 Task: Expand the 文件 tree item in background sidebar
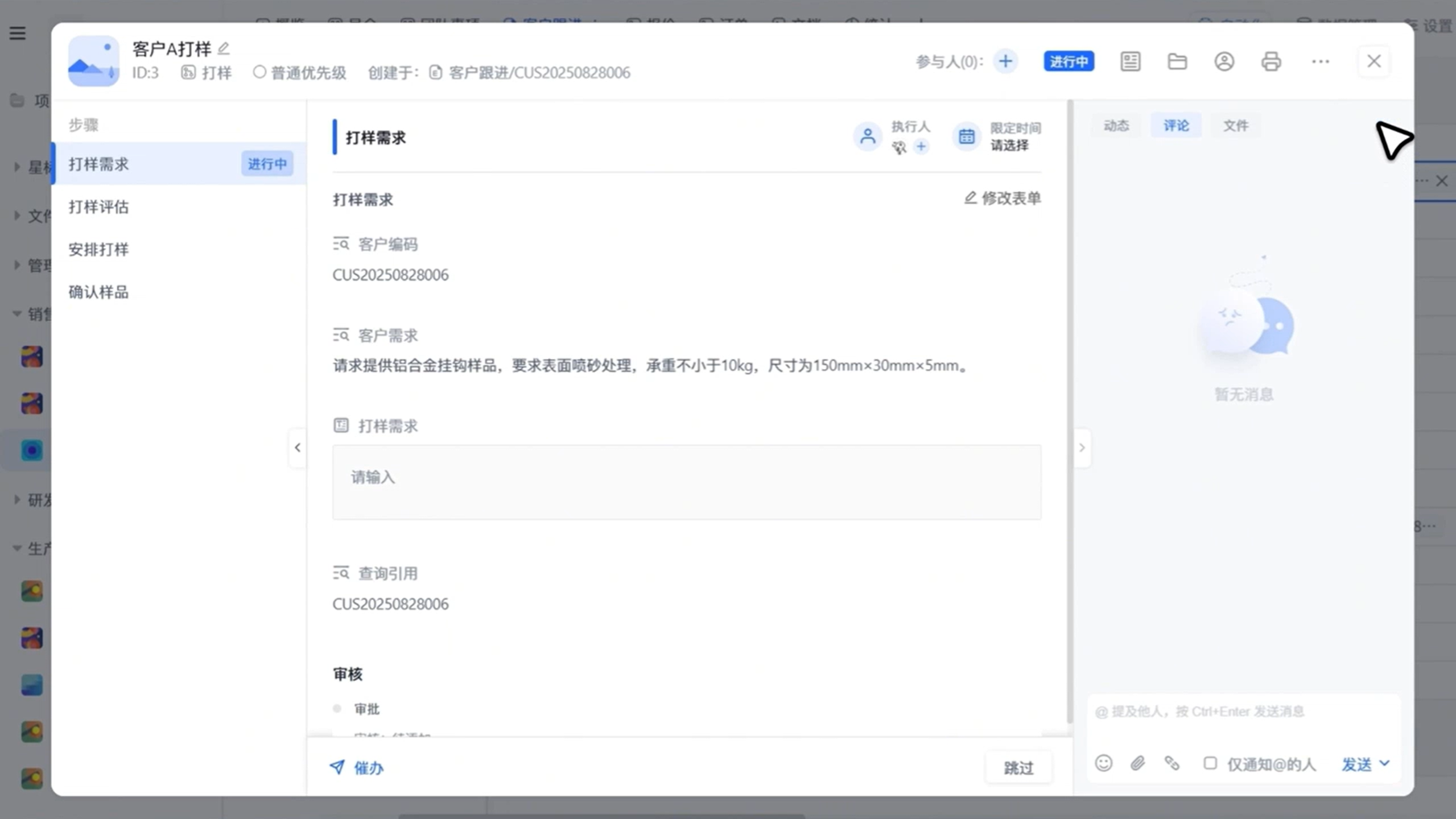click(x=17, y=216)
